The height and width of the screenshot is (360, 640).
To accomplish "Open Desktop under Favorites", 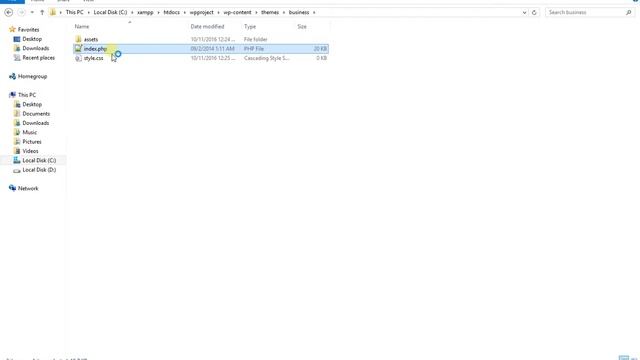I will point(32,39).
